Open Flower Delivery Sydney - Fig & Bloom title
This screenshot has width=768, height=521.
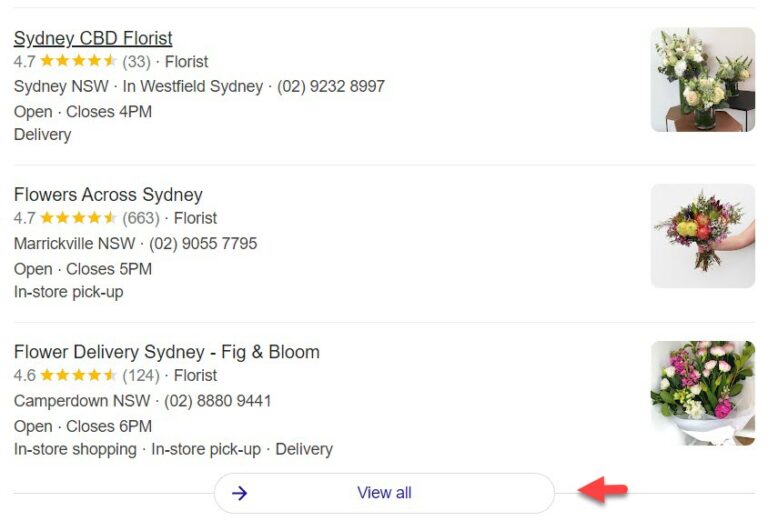(167, 352)
